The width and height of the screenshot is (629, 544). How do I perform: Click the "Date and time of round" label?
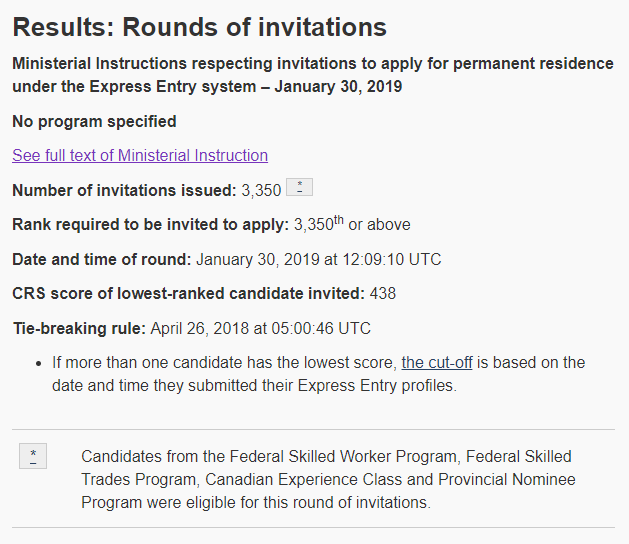coord(101,259)
